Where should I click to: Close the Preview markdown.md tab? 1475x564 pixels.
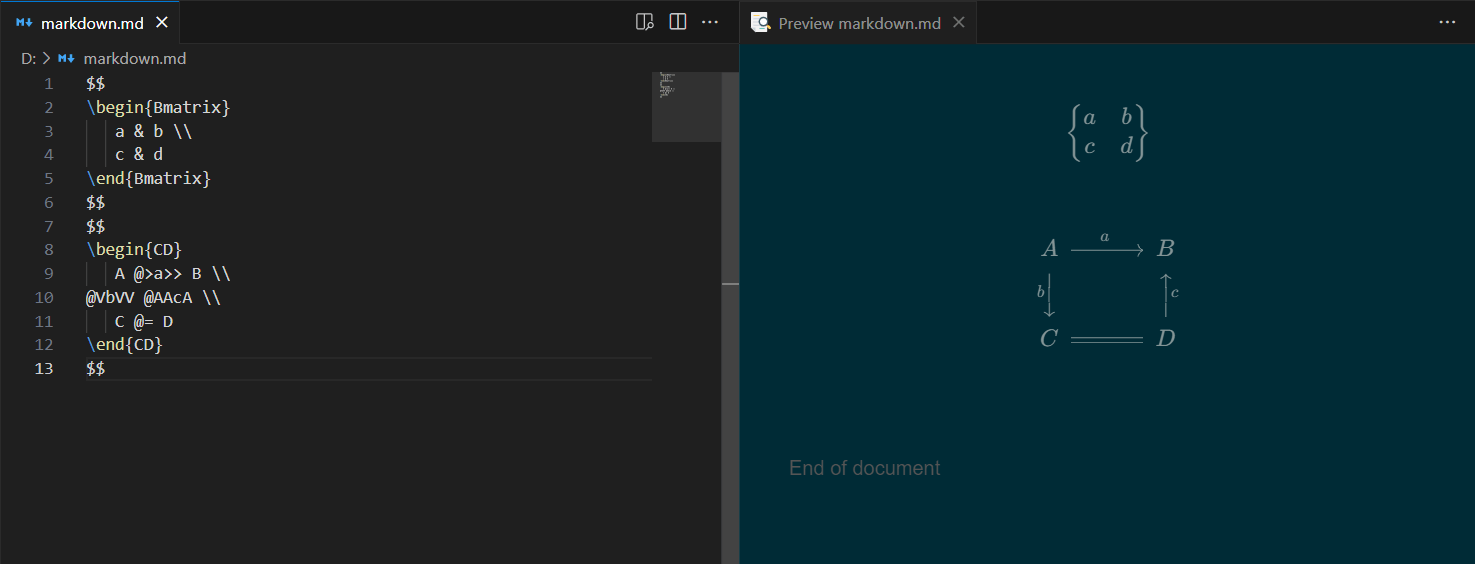[x=959, y=22]
